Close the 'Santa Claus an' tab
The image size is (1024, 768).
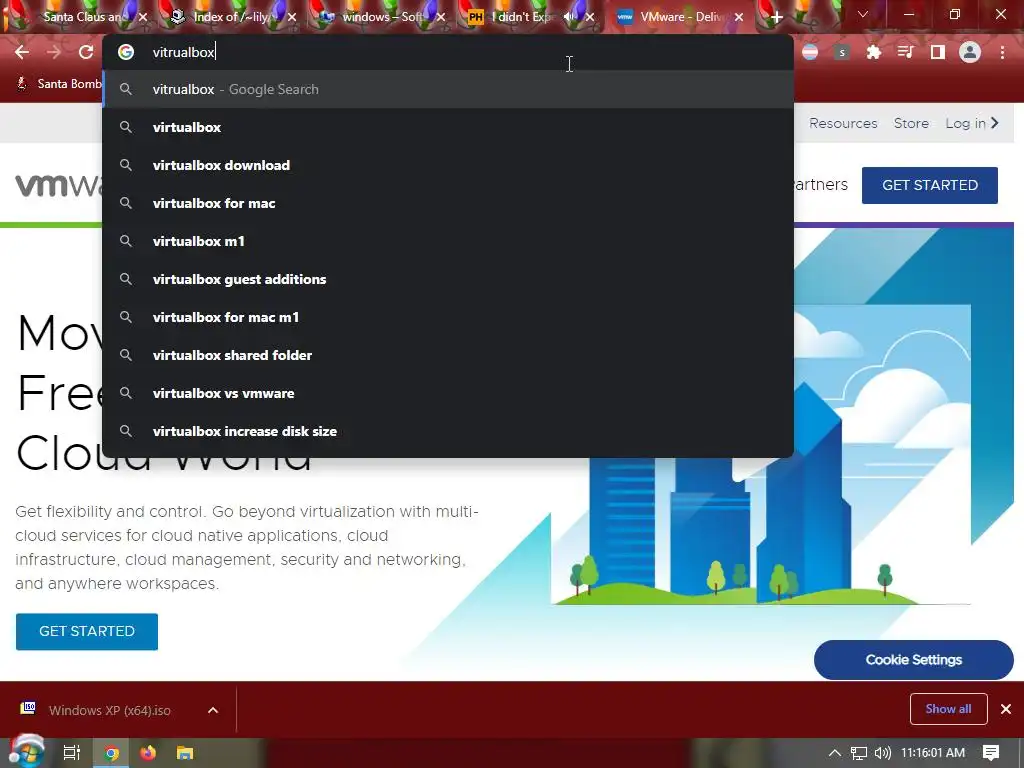tap(143, 17)
